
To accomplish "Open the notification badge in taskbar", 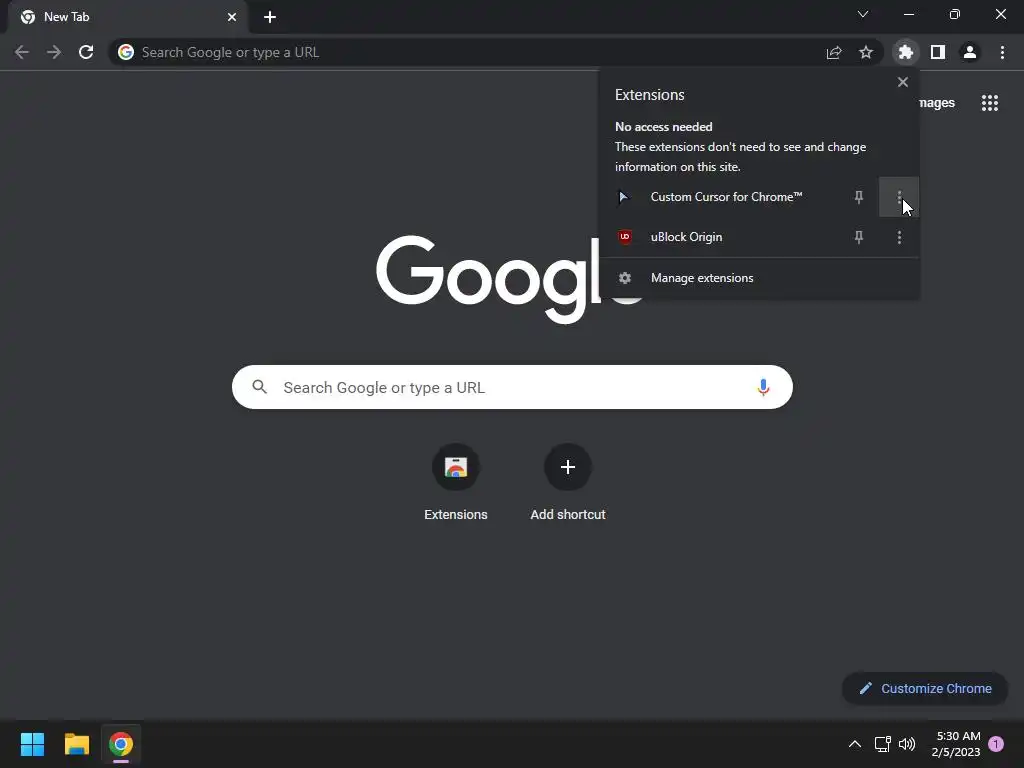I will [x=996, y=744].
